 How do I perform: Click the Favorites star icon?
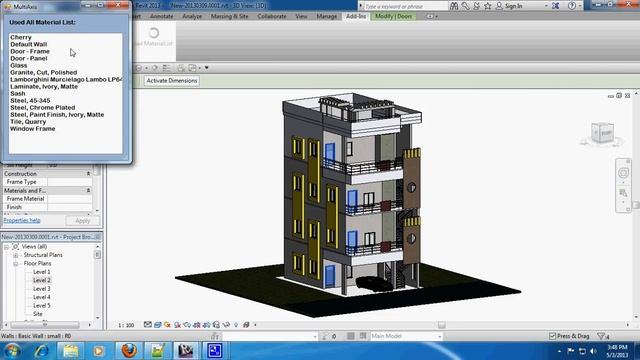487,6
